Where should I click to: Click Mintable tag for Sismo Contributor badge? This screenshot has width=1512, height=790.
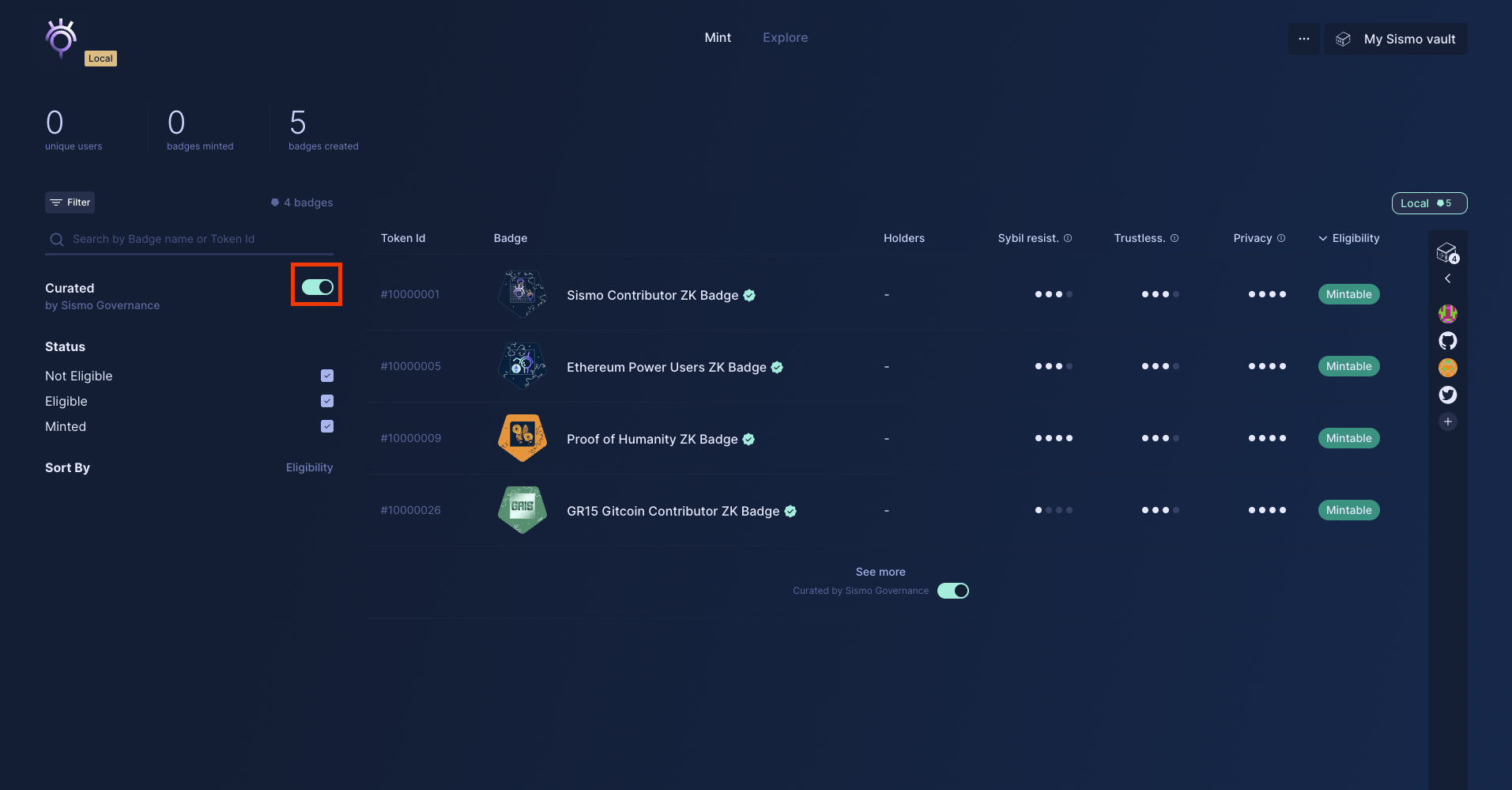click(1348, 294)
